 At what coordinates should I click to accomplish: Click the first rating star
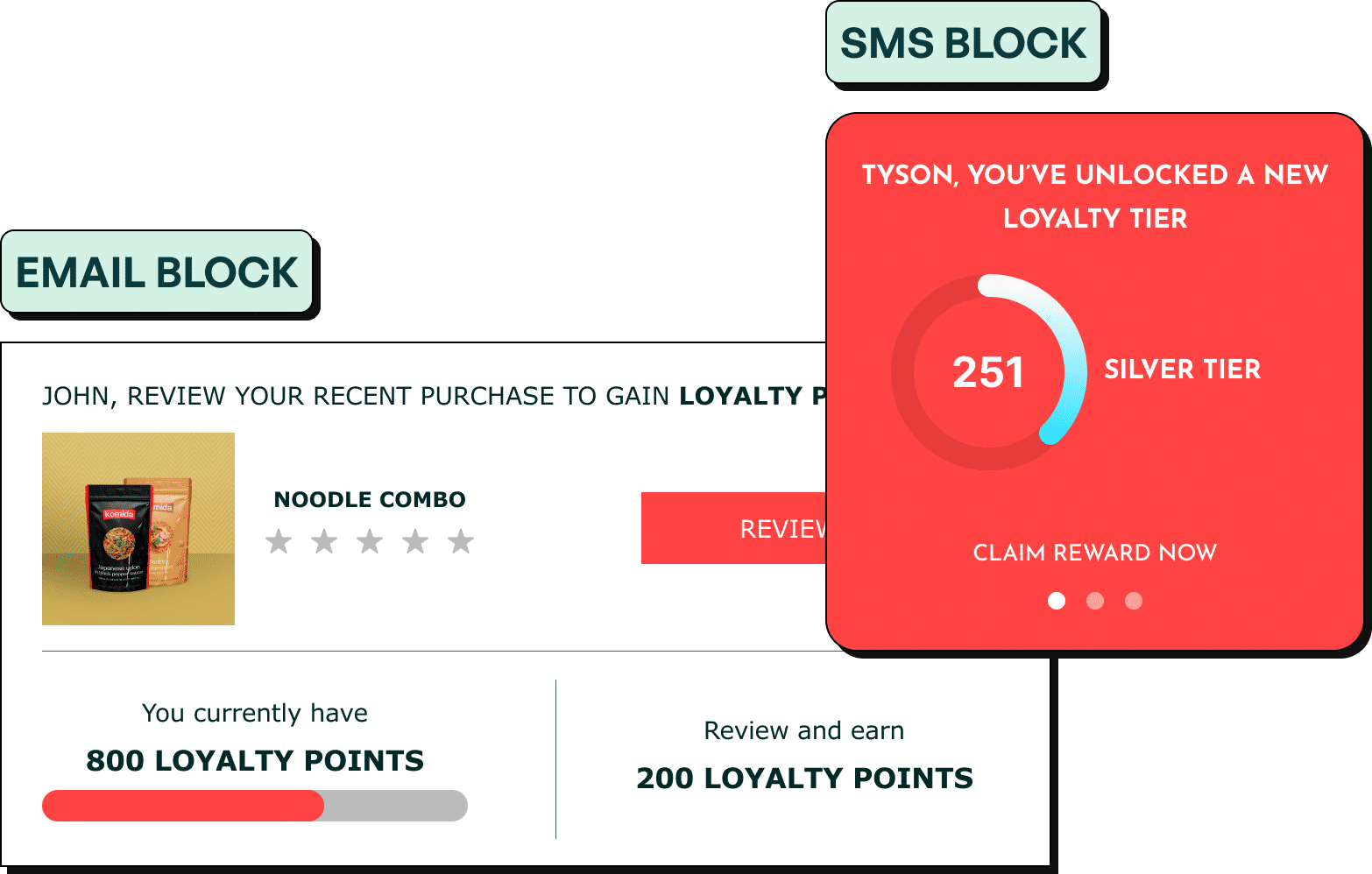[x=279, y=542]
